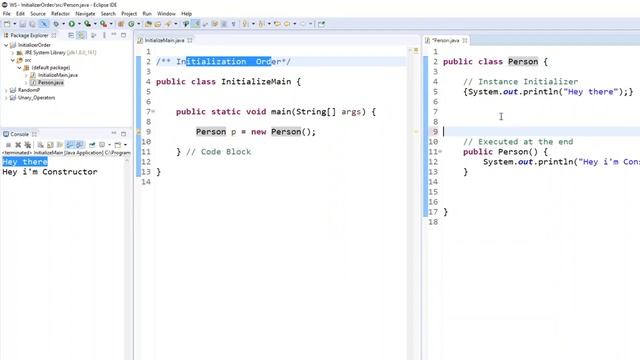Screen dimensions: 640x360
Task: Toggle Link with Editor in Package Explorer
Action: point(81,35)
